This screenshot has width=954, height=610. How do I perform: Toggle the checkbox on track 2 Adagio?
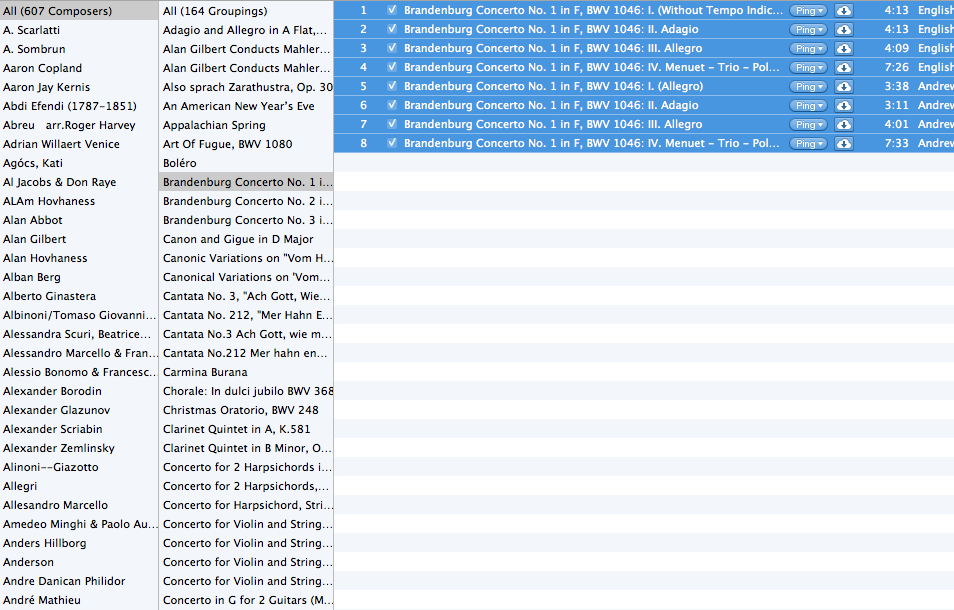(392, 29)
